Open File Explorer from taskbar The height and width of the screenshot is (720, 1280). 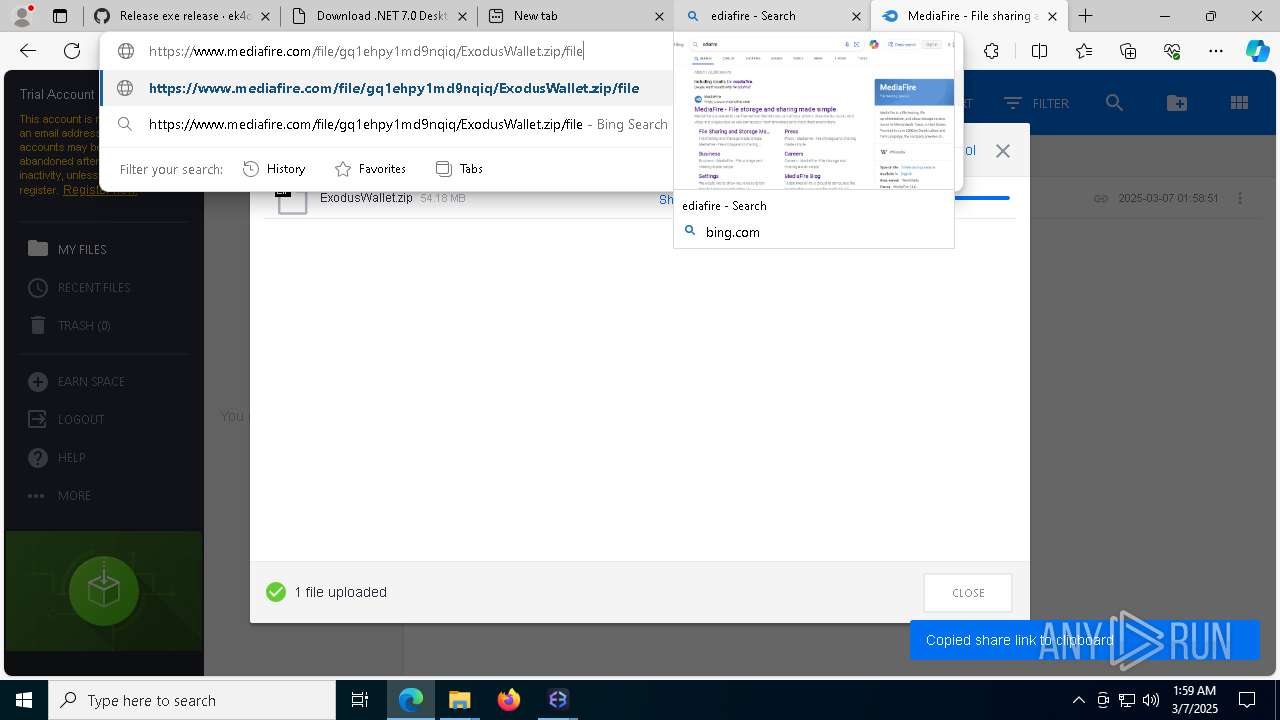(x=459, y=700)
